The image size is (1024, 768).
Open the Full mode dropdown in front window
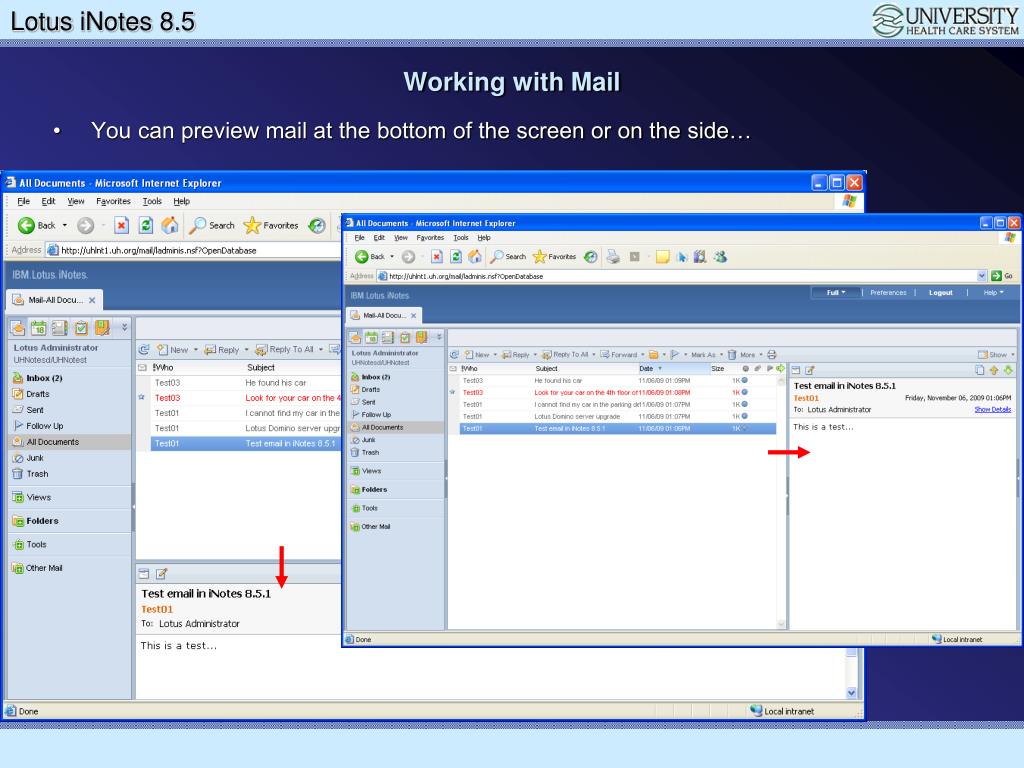tap(836, 293)
